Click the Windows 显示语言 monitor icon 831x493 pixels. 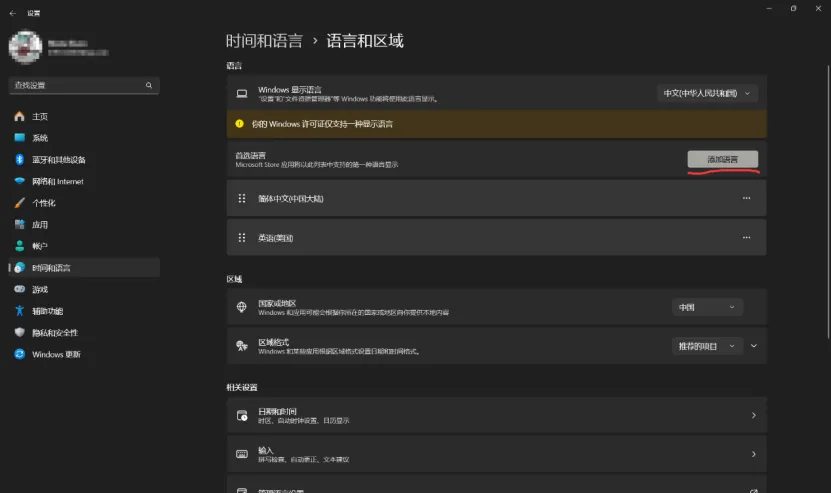click(242, 94)
